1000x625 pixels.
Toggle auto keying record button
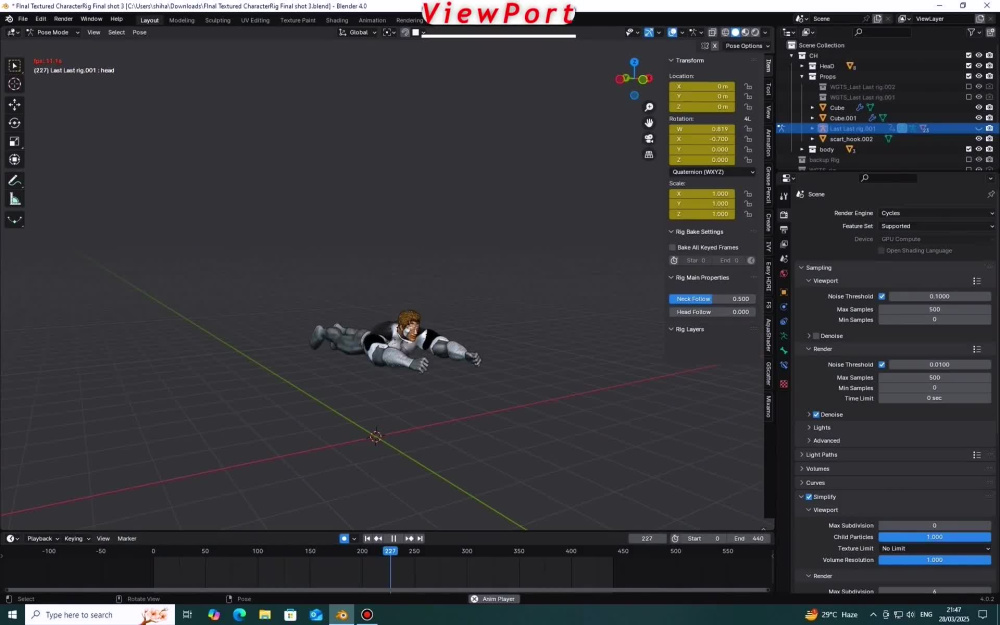(x=344, y=539)
